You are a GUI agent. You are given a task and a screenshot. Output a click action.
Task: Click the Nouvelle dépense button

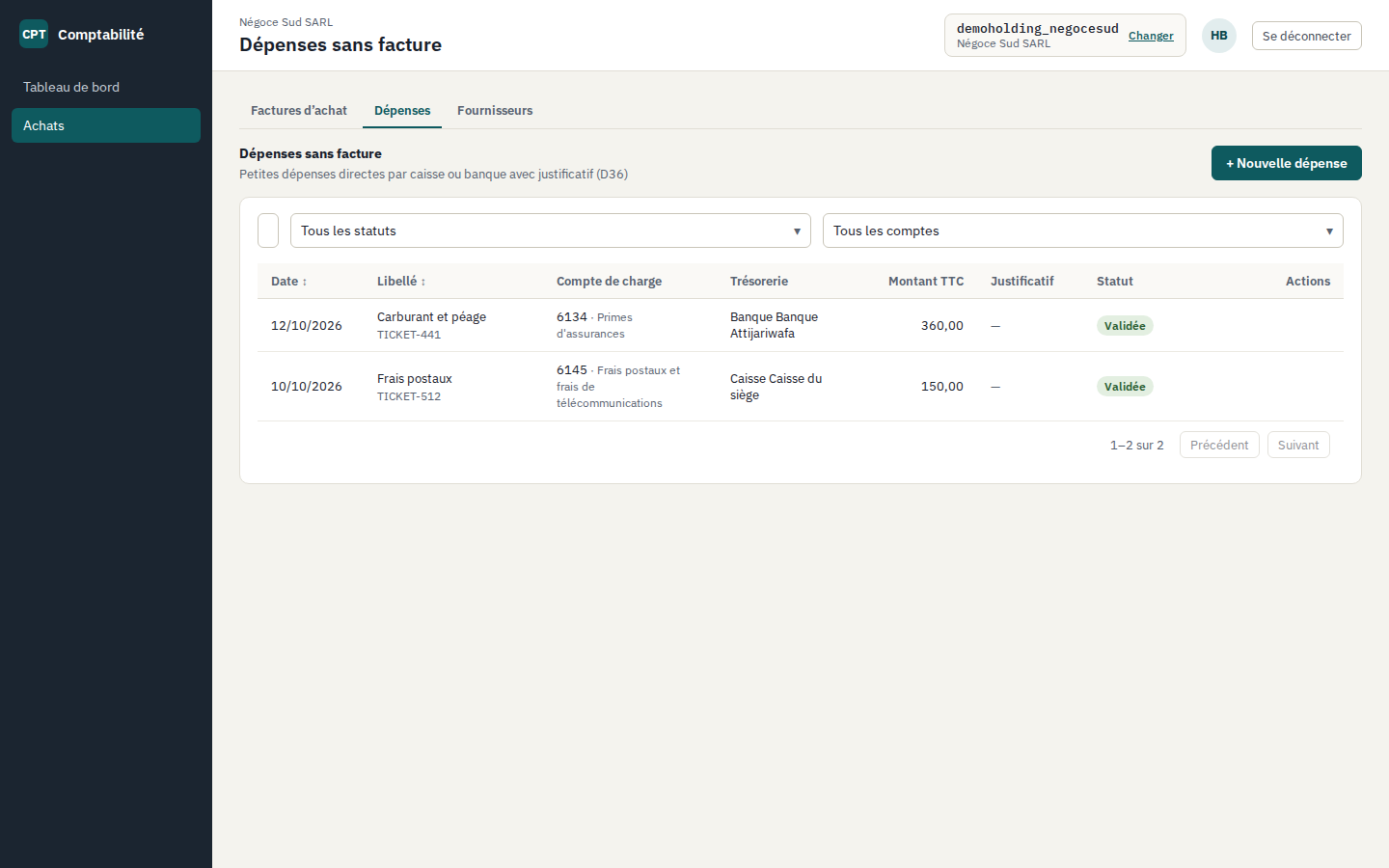[1287, 163]
